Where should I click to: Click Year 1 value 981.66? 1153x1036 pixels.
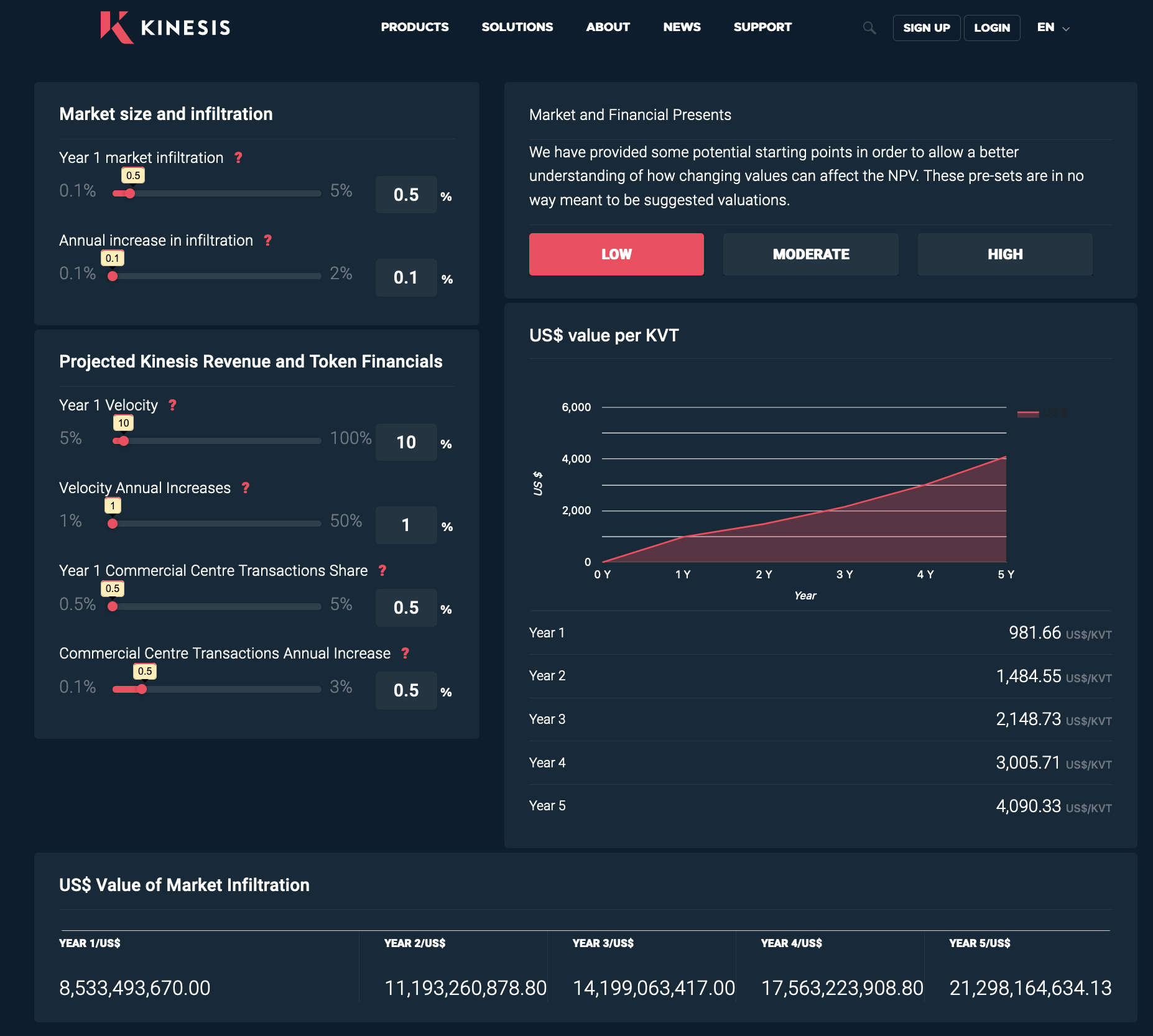coord(1035,632)
